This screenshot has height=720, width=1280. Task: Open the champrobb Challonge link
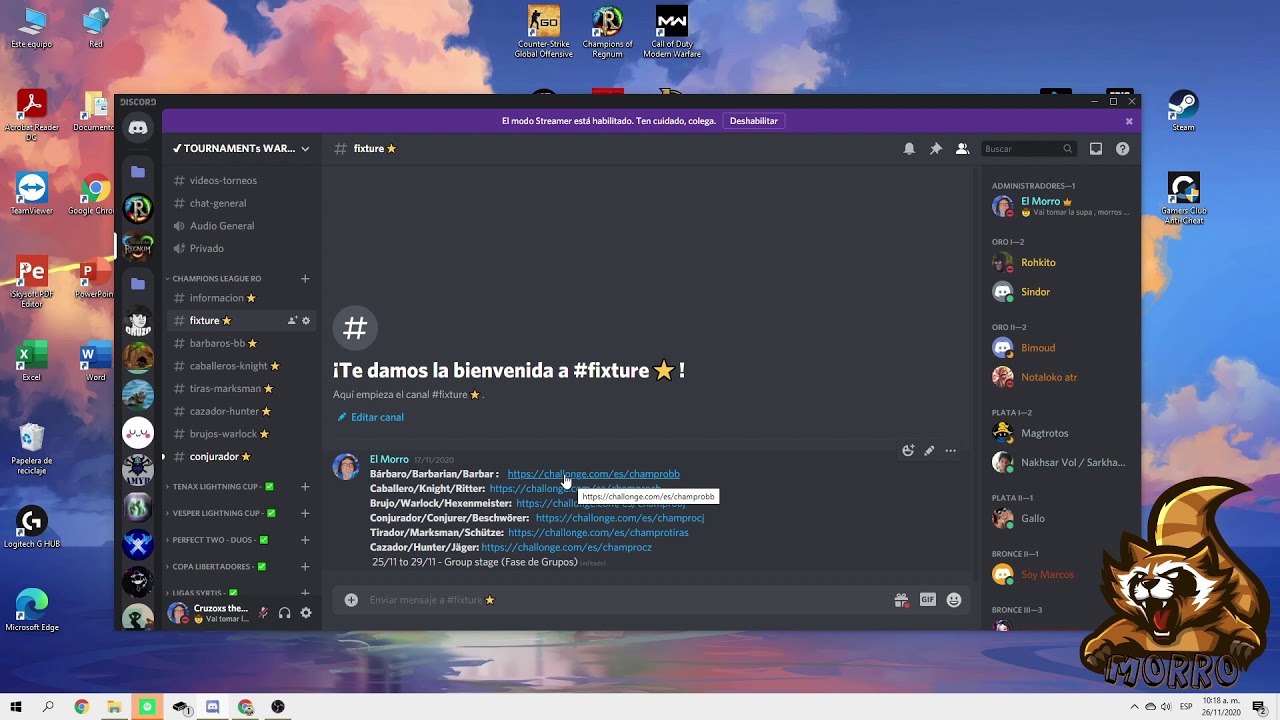[593, 474]
